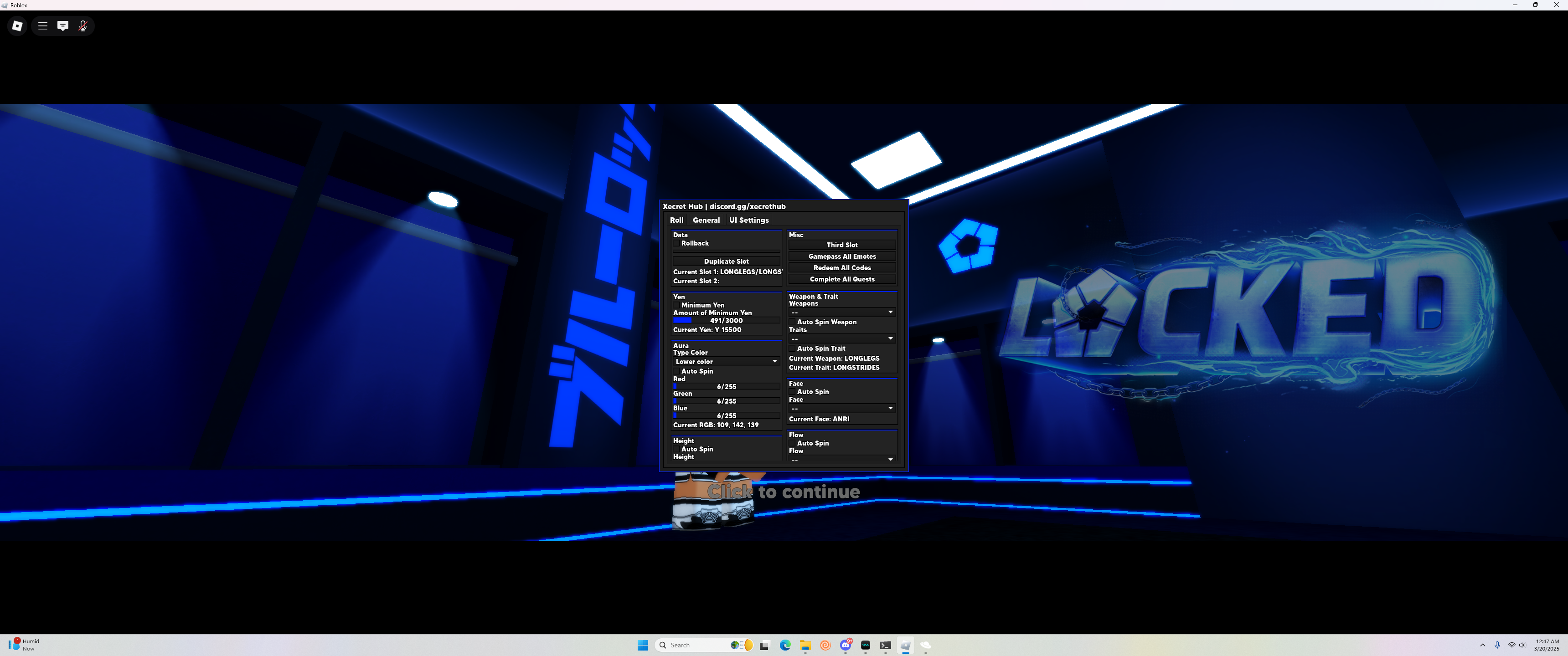Toggle the muted microphone icon
This screenshot has width=1568, height=656.
tap(83, 26)
